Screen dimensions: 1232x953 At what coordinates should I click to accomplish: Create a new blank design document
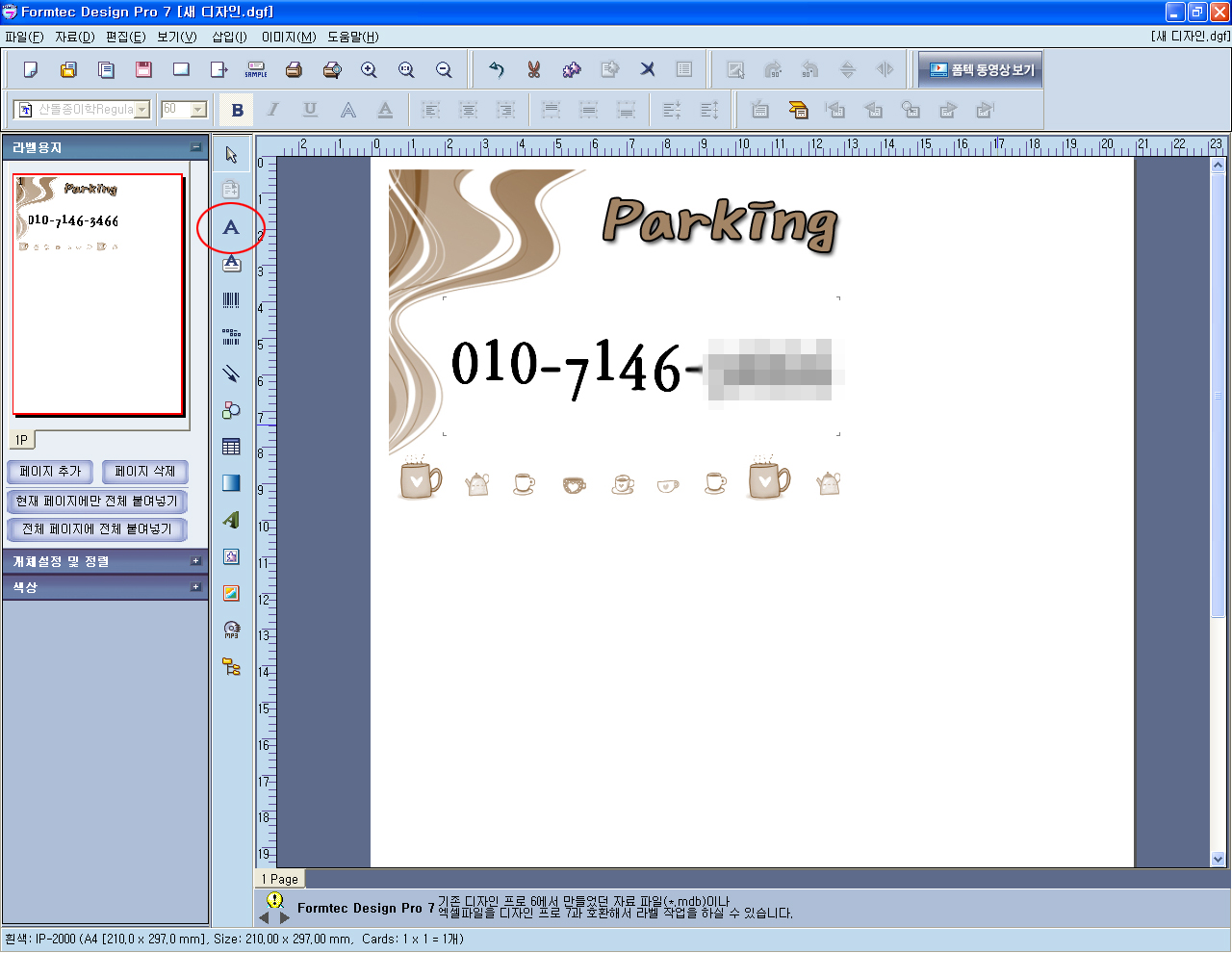pos(31,69)
